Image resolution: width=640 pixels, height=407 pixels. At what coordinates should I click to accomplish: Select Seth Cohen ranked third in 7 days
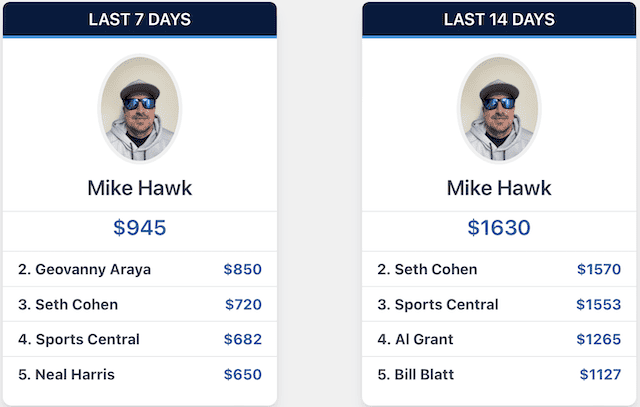[140, 305]
